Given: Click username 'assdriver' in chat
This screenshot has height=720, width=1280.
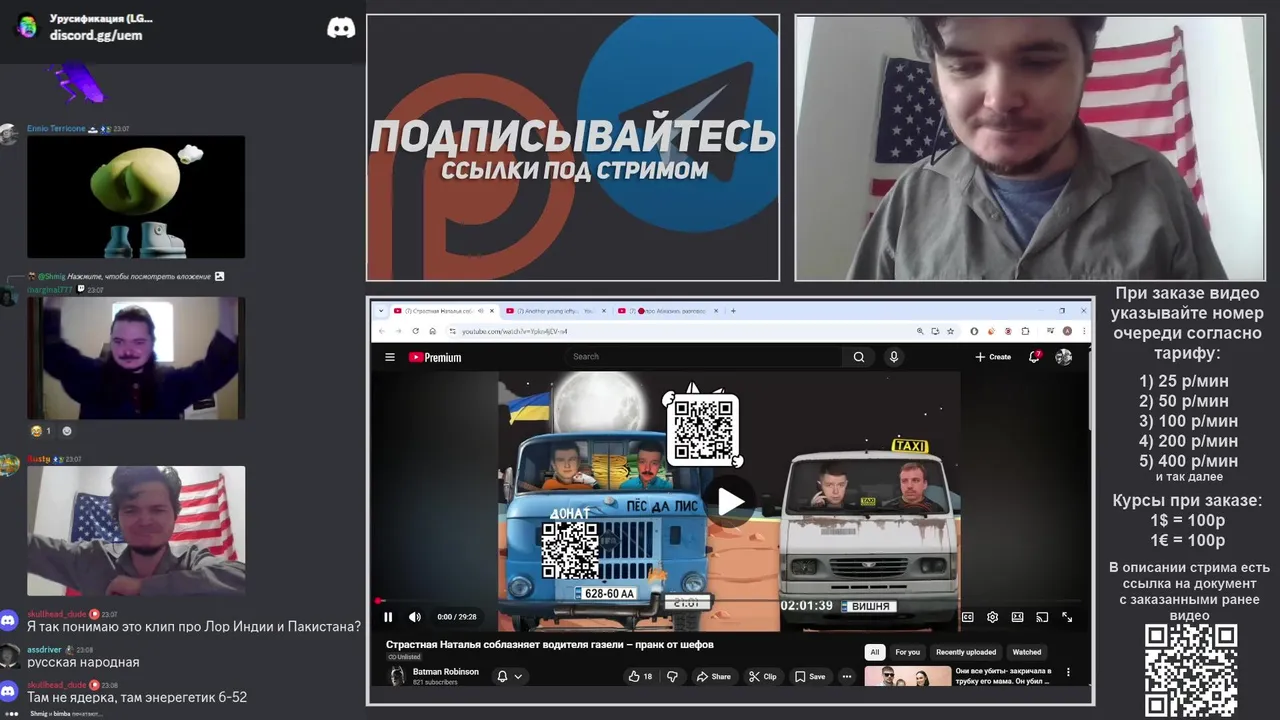Looking at the screenshot, I should 44,650.
